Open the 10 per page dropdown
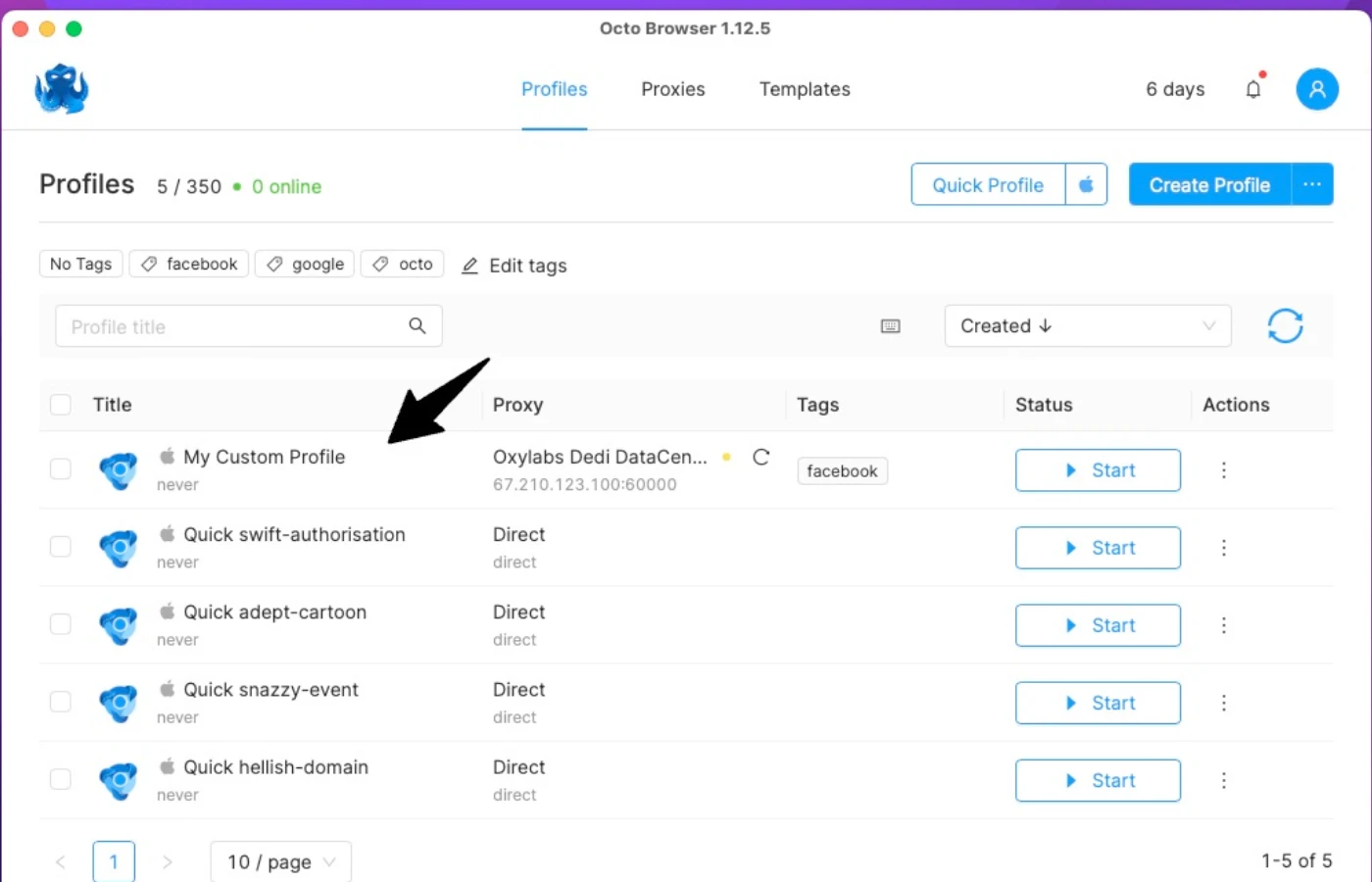 point(280,860)
